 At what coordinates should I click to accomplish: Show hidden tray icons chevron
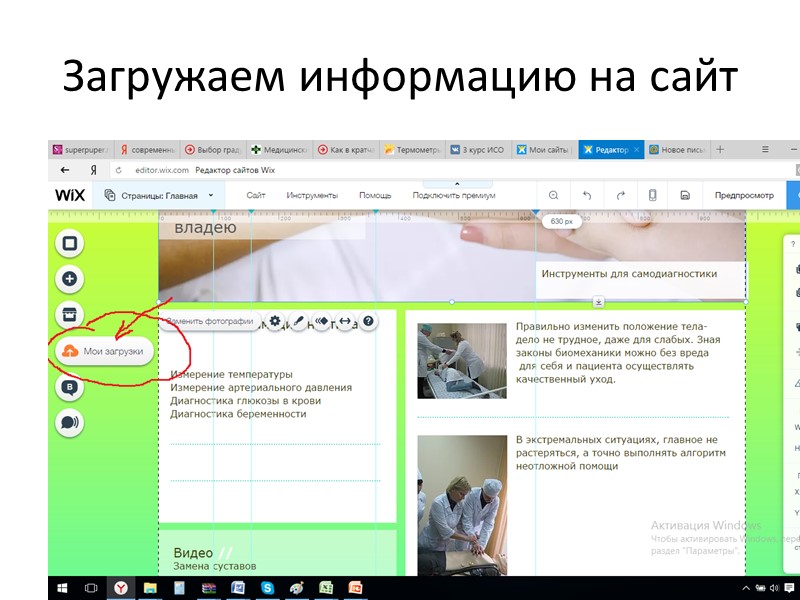pos(745,588)
